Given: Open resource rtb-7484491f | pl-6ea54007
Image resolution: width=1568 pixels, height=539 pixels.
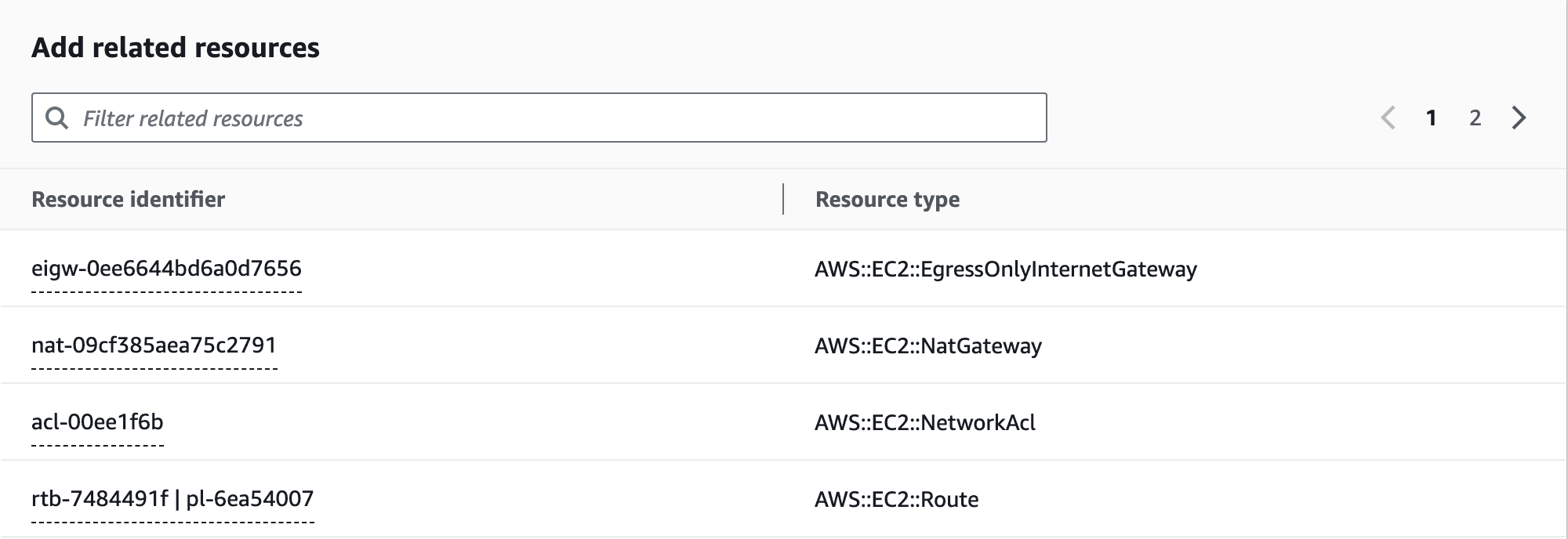Looking at the screenshot, I should coord(172,499).
